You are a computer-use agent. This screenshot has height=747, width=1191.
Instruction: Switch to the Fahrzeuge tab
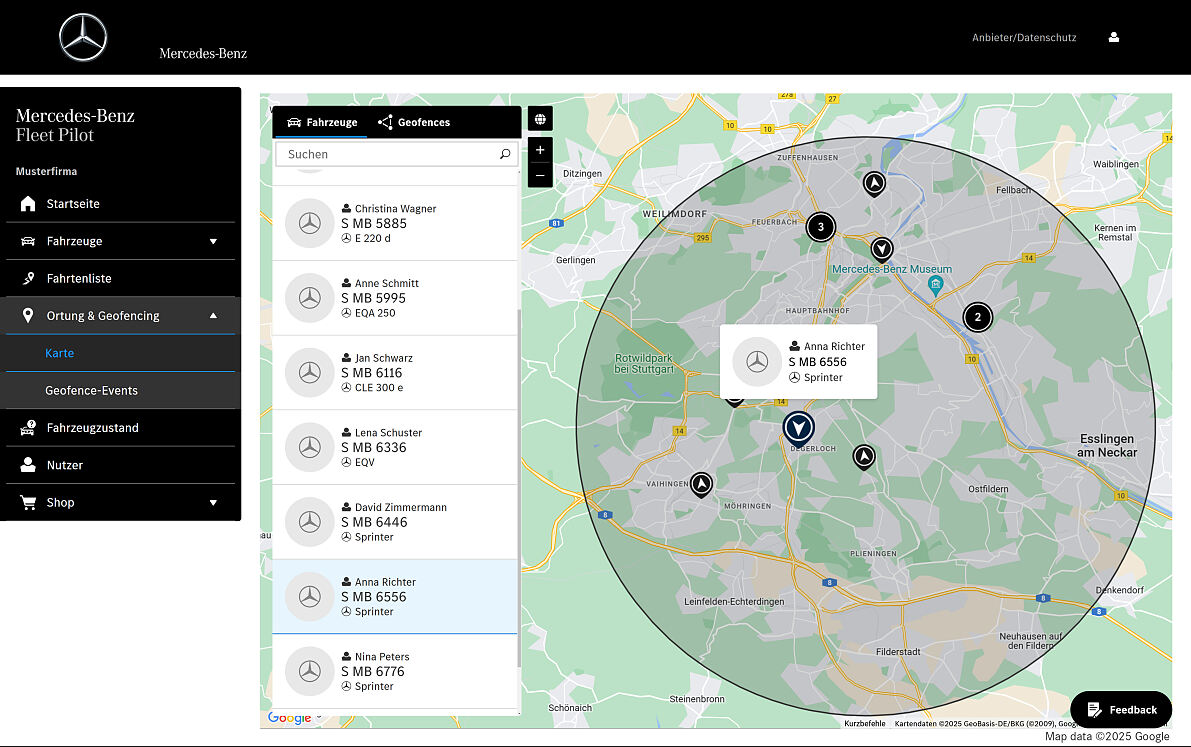pyautogui.click(x=321, y=122)
